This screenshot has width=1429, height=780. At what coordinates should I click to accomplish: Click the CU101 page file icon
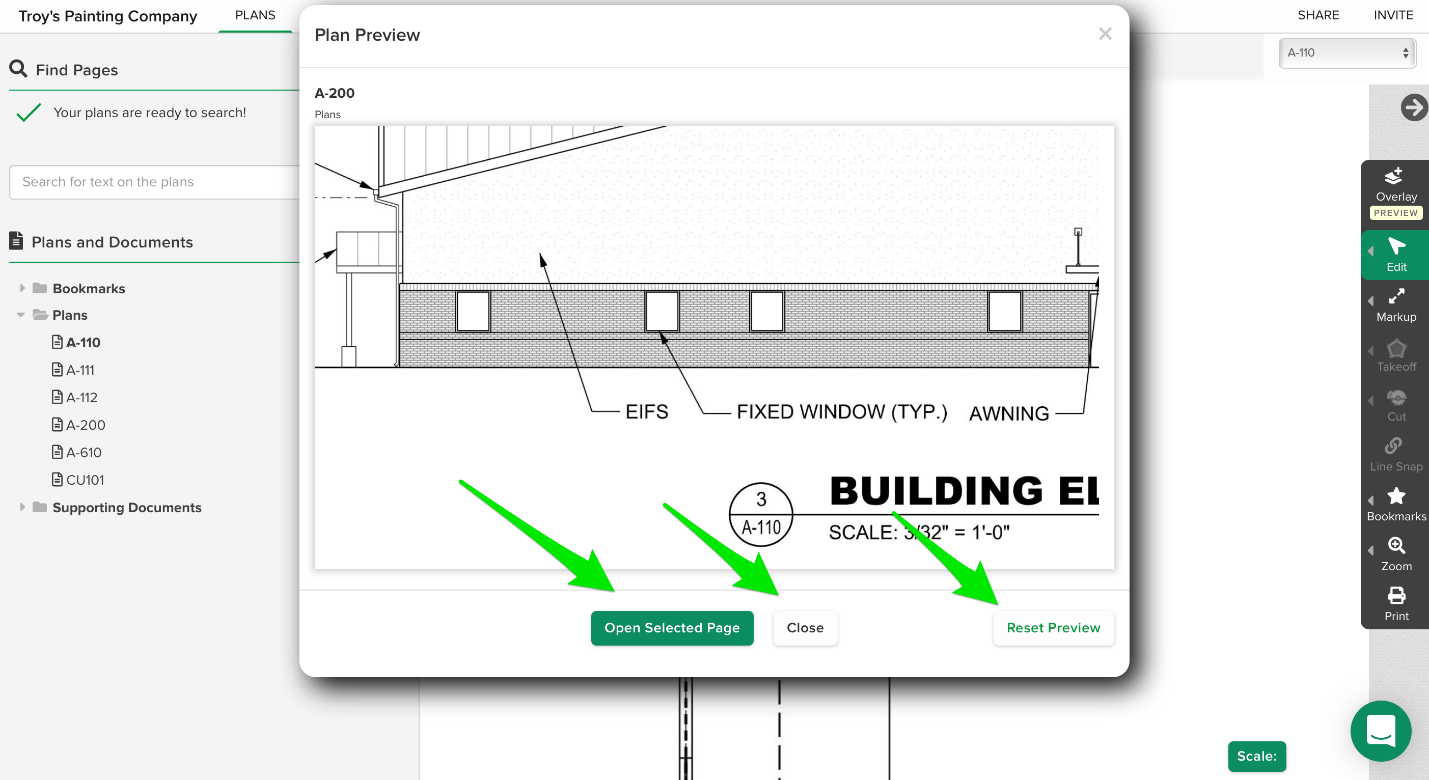[x=57, y=480]
